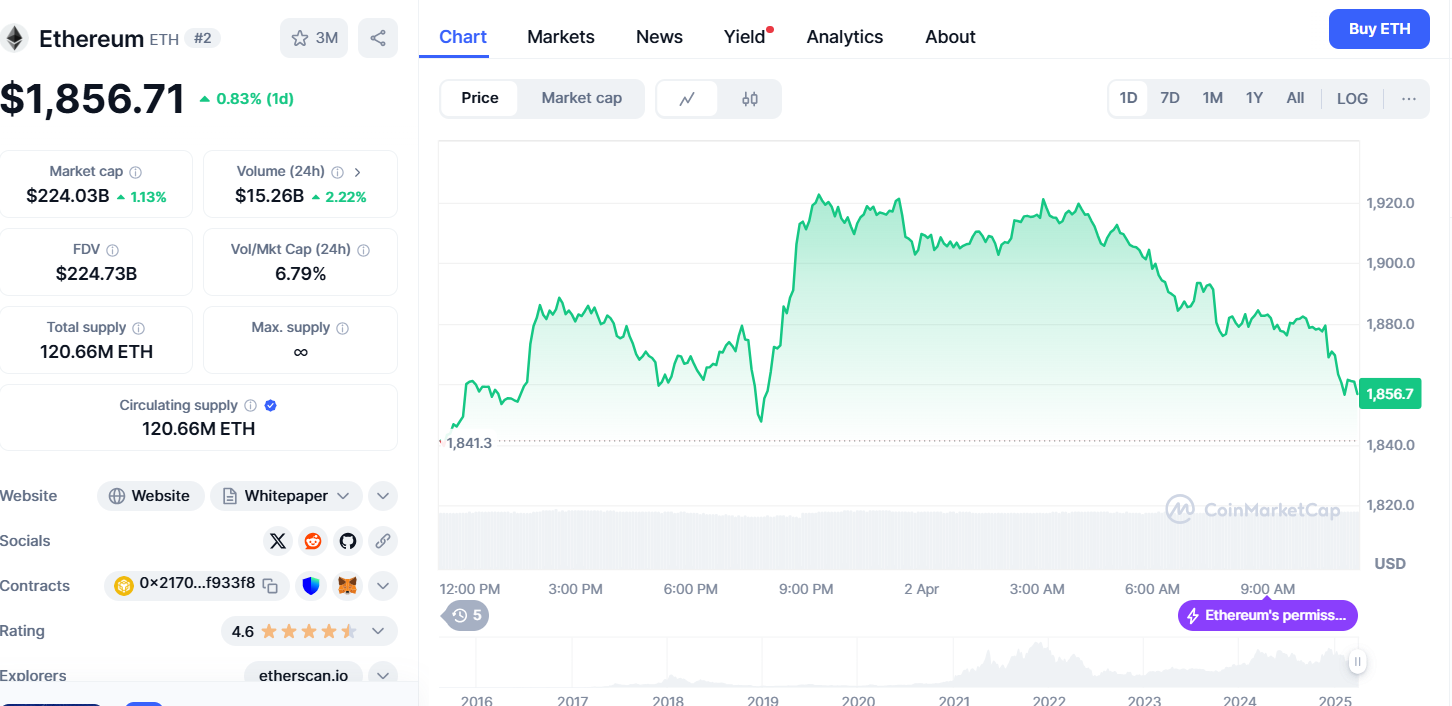Open the Analytics tab
The image size is (1452, 706).
pos(844,37)
